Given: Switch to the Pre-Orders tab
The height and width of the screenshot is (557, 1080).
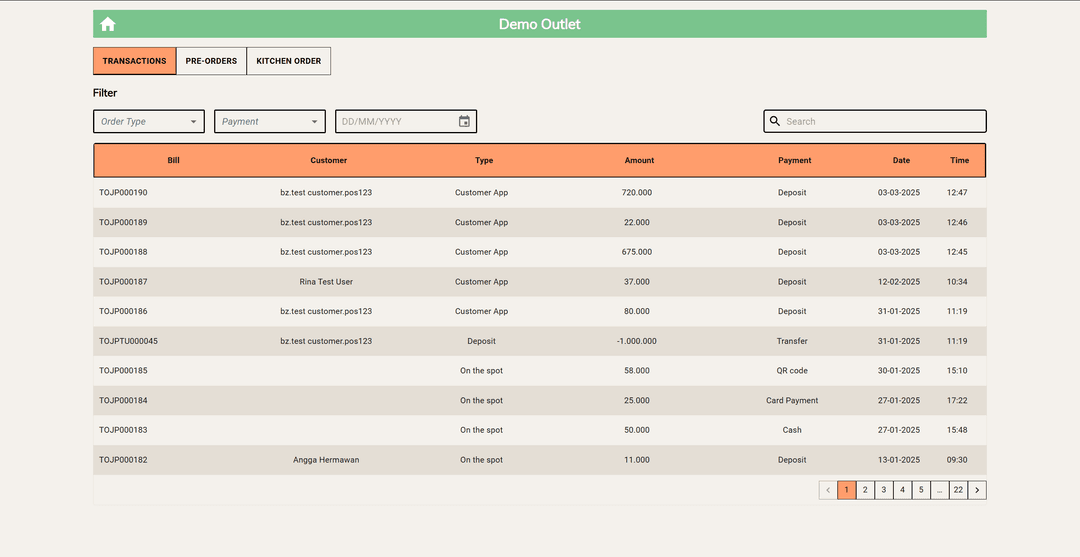Looking at the screenshot, I should click(211, 61).
